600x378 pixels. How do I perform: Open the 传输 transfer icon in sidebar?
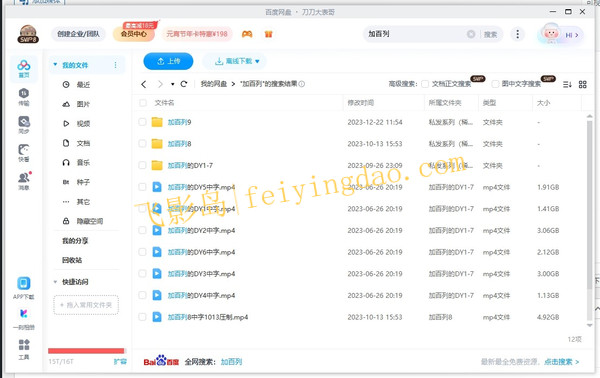tap(24, 97)
